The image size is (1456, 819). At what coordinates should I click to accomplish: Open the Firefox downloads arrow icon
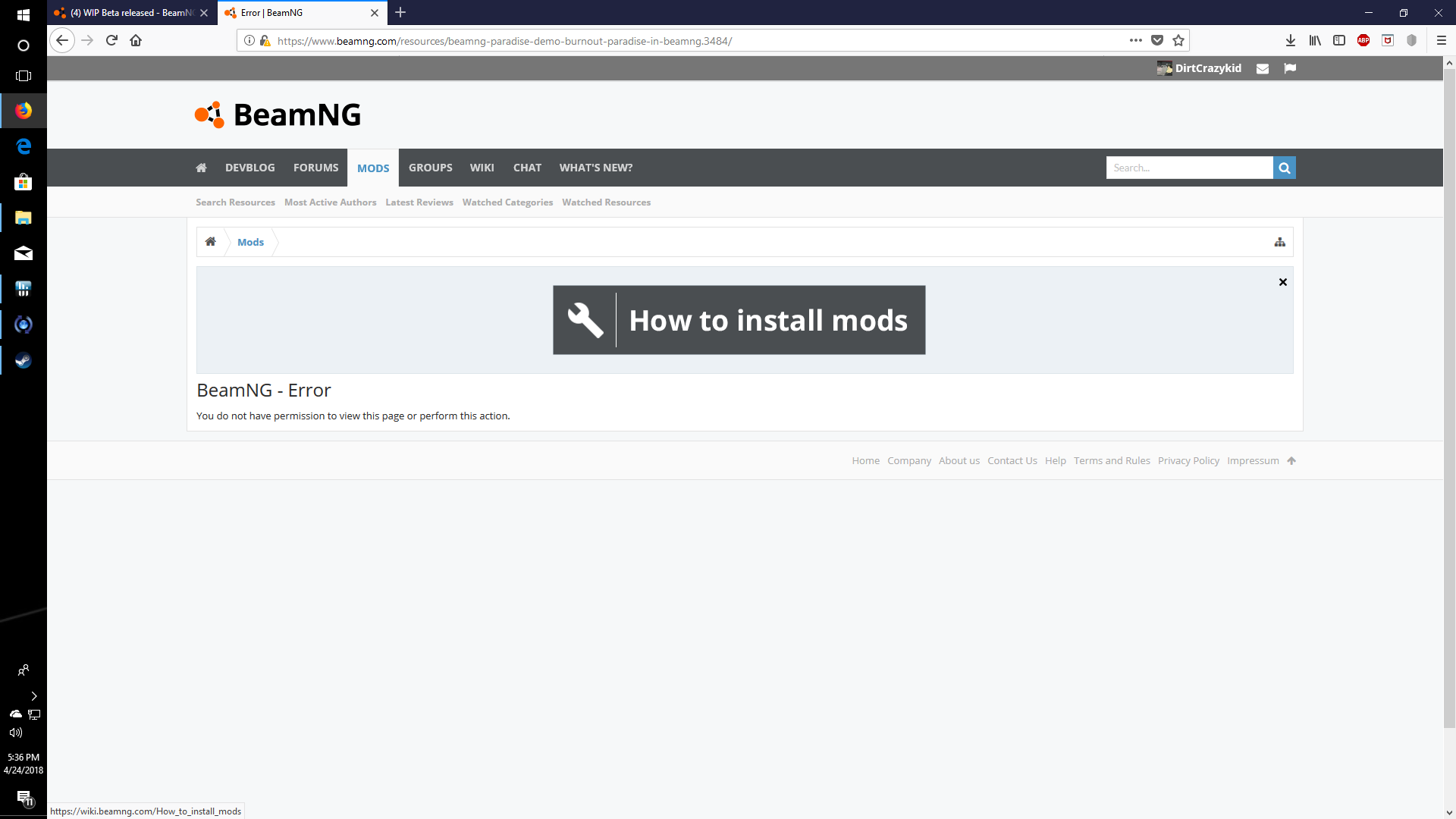[x=1291, y=41]
